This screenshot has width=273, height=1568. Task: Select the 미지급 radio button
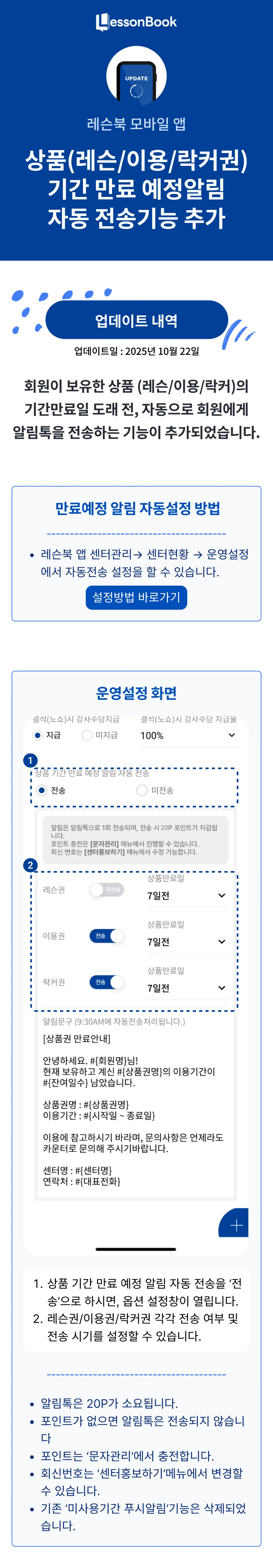click(87, 735)
